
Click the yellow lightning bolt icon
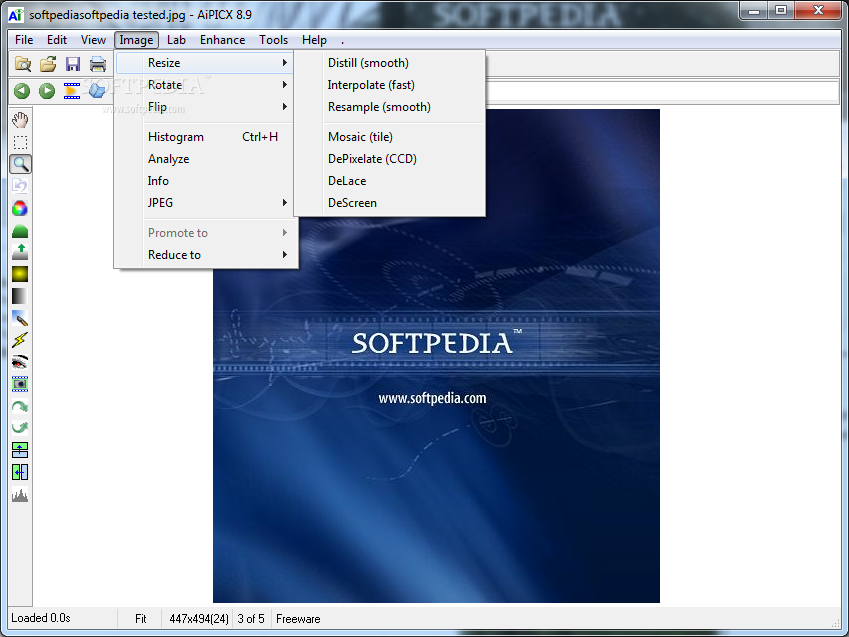[20, 340]
